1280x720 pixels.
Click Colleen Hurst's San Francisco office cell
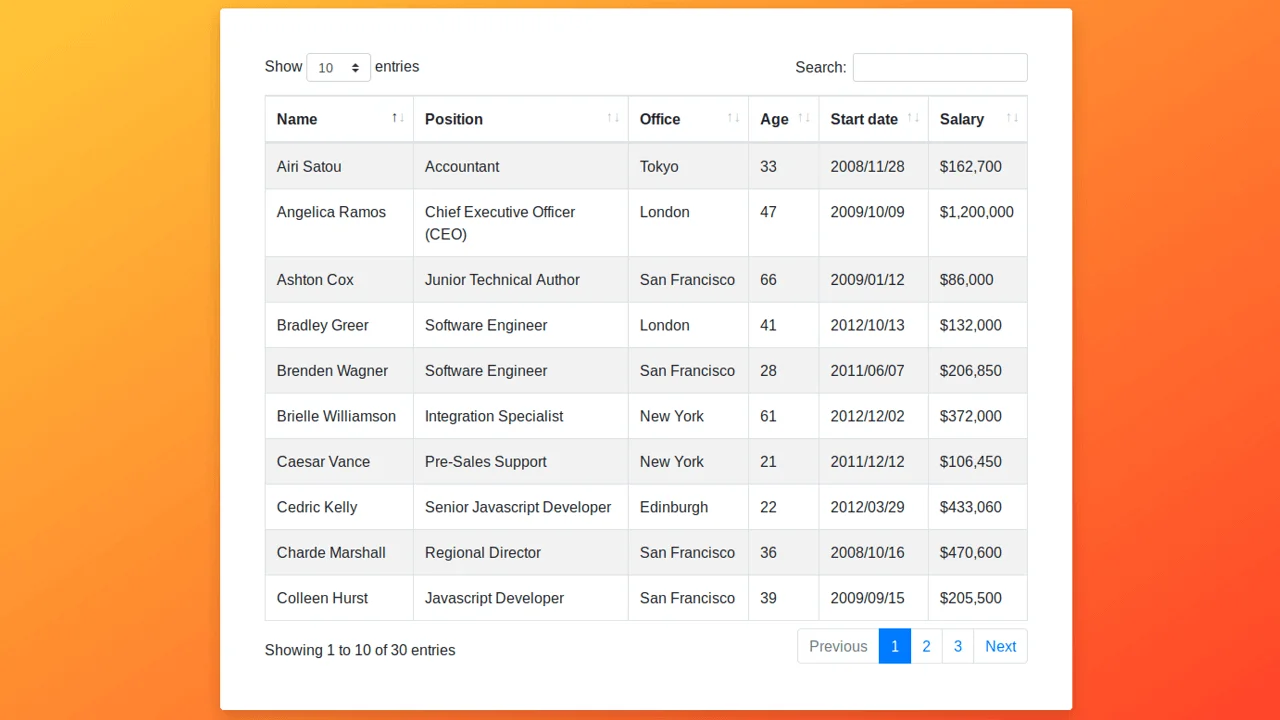[x=687, y=598]
